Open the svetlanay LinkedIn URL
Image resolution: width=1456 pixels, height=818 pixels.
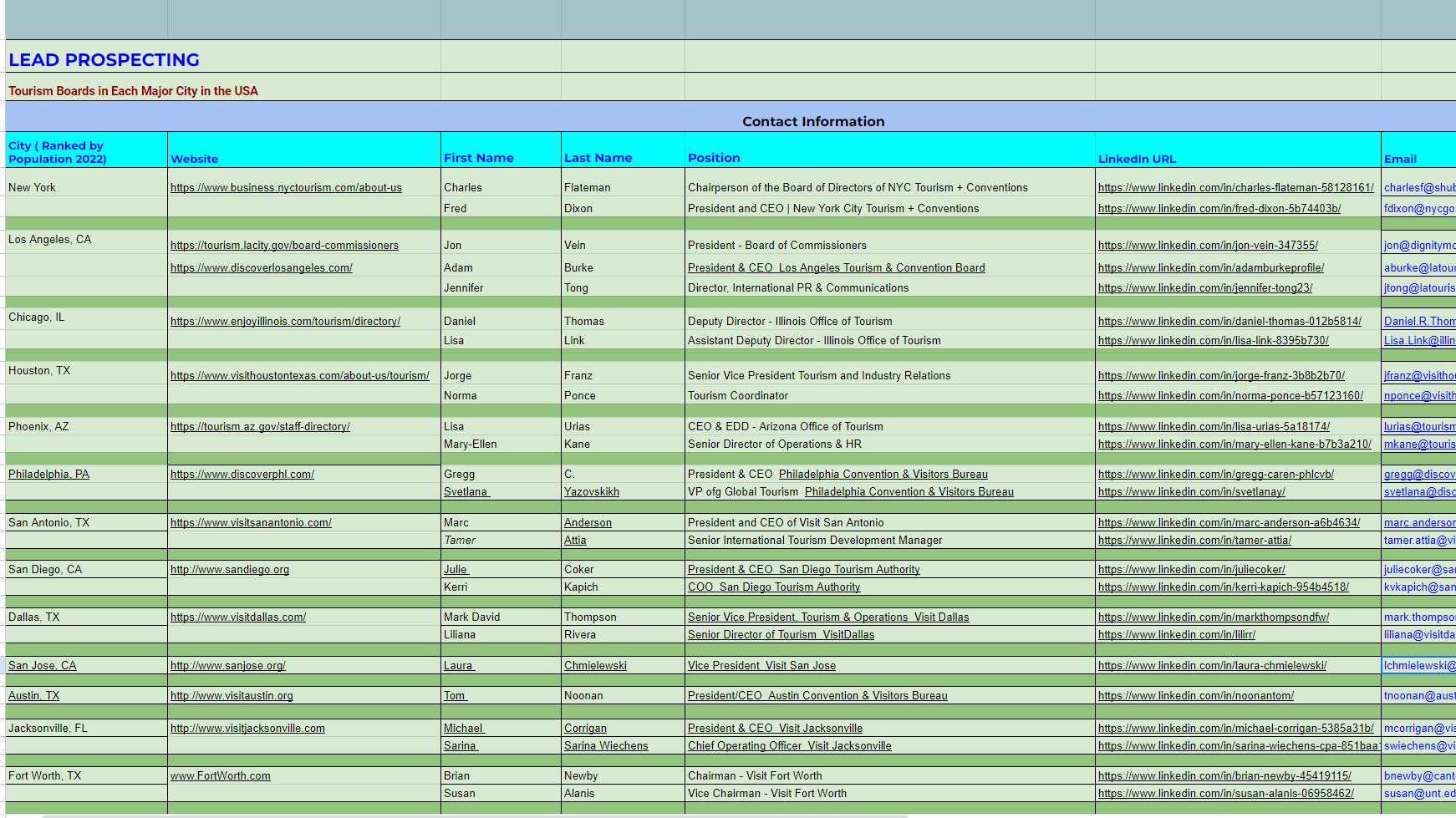point(1192,492)
